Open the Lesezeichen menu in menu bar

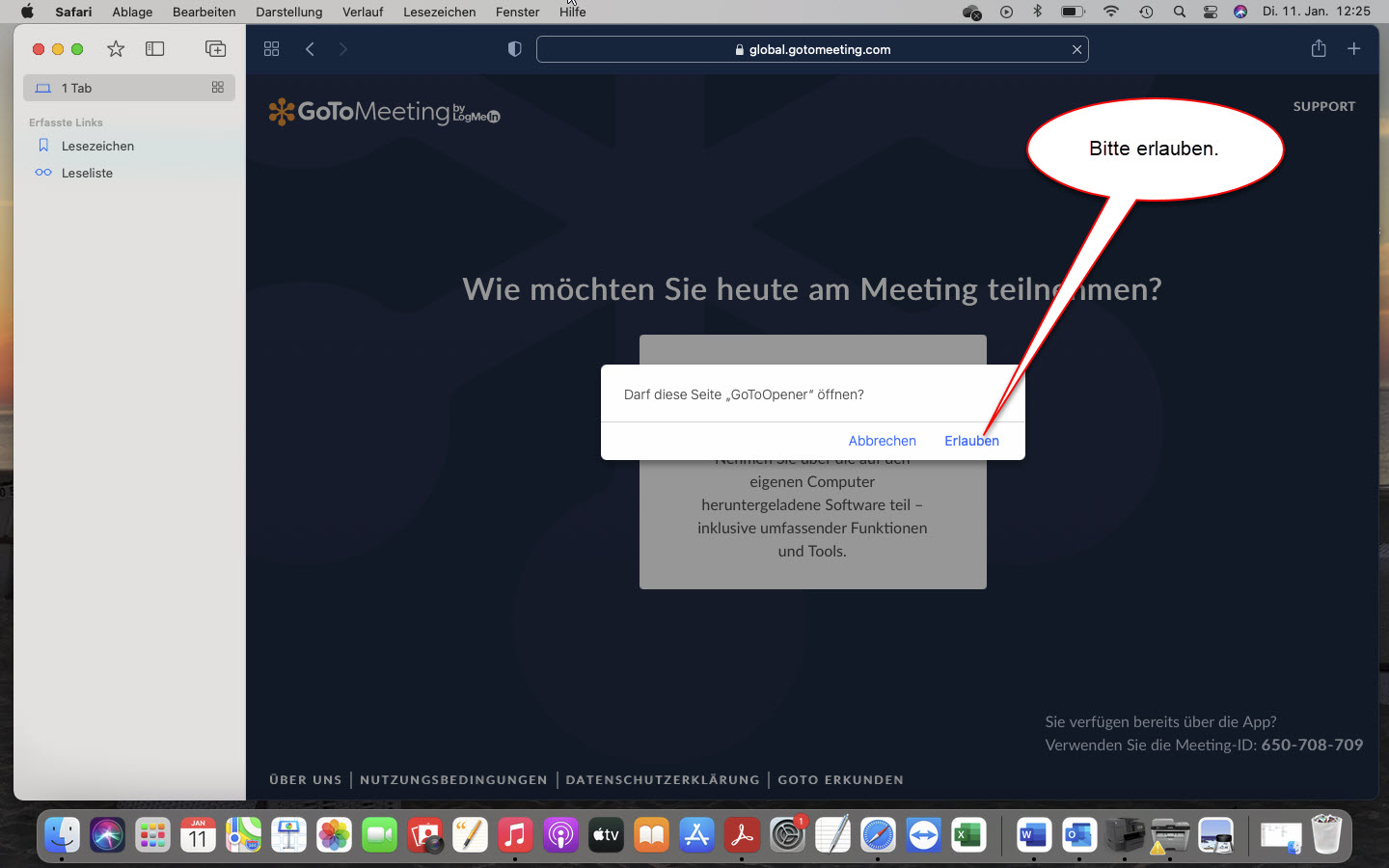(439, 12)
